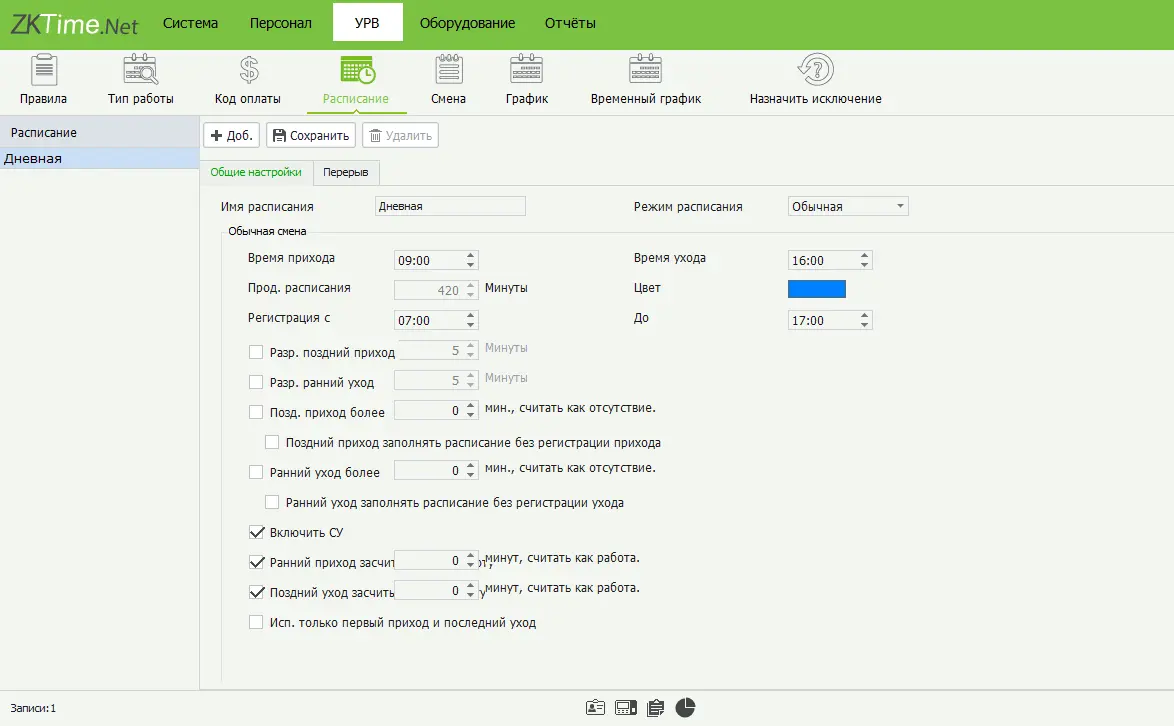
Task: Open the Временный график icon
Action: pos(645,71)
